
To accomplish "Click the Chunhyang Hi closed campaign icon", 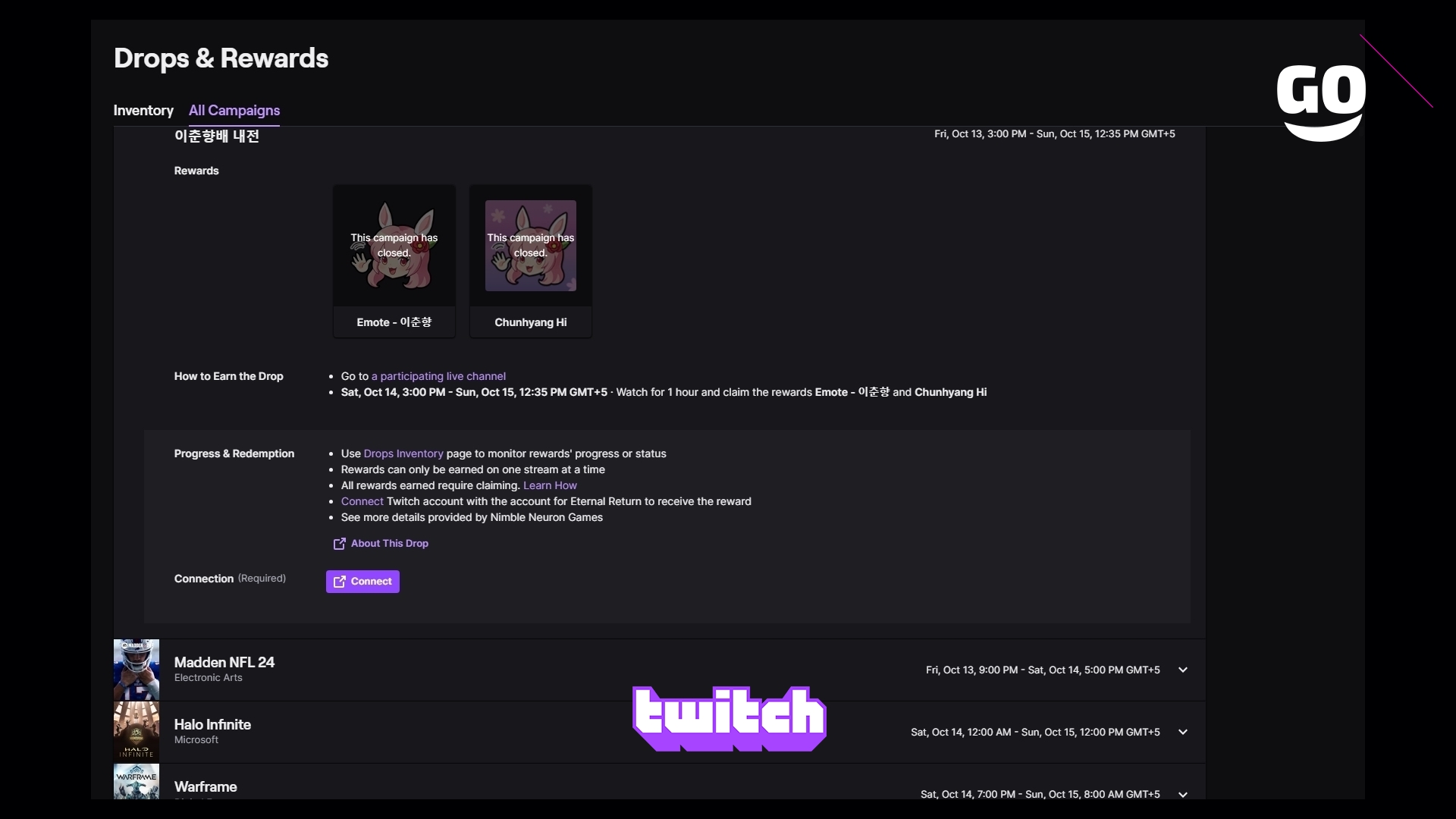I will click(x=530, y=245).
